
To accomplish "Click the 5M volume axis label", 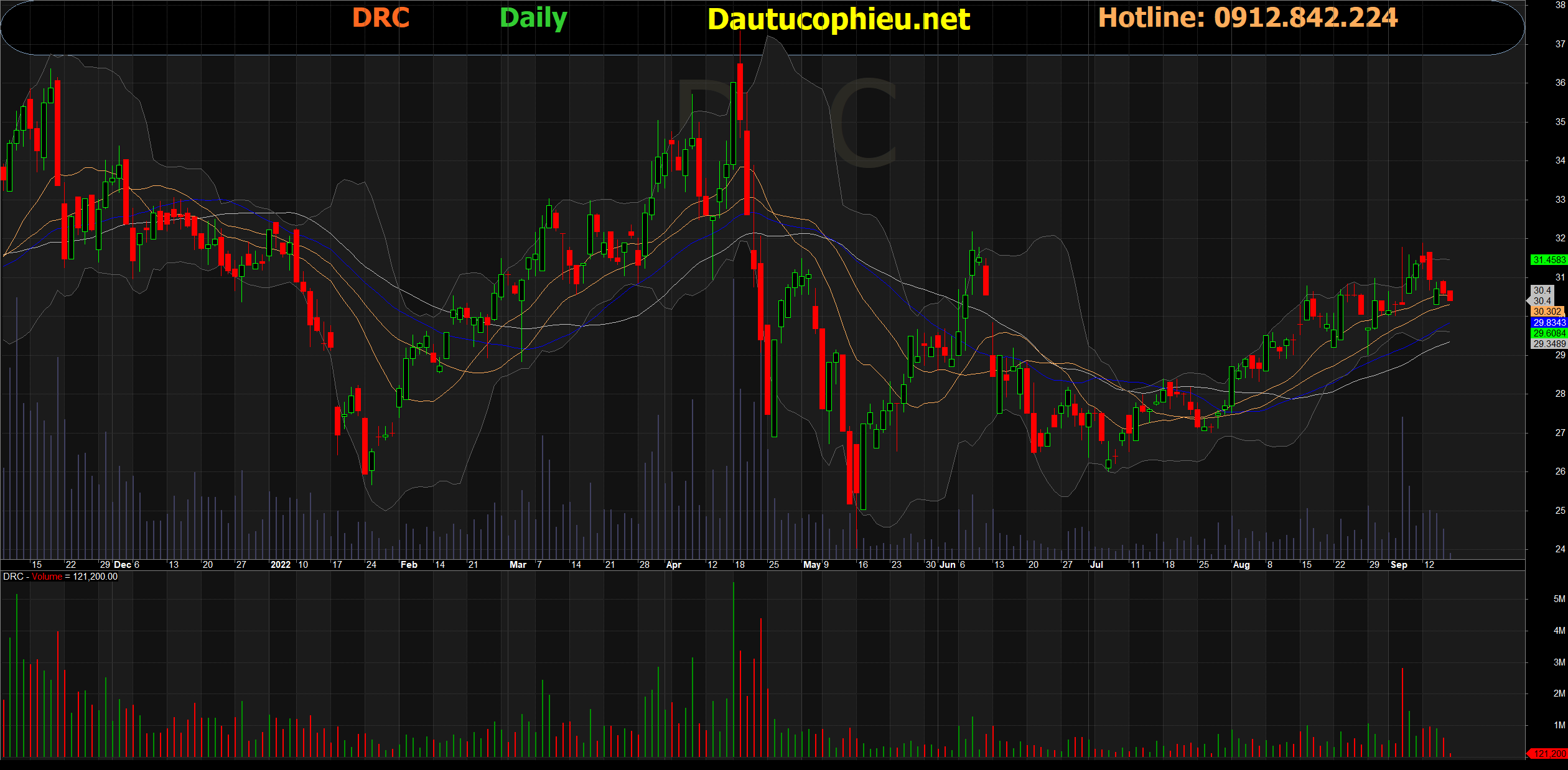I will click(1559, 599).
